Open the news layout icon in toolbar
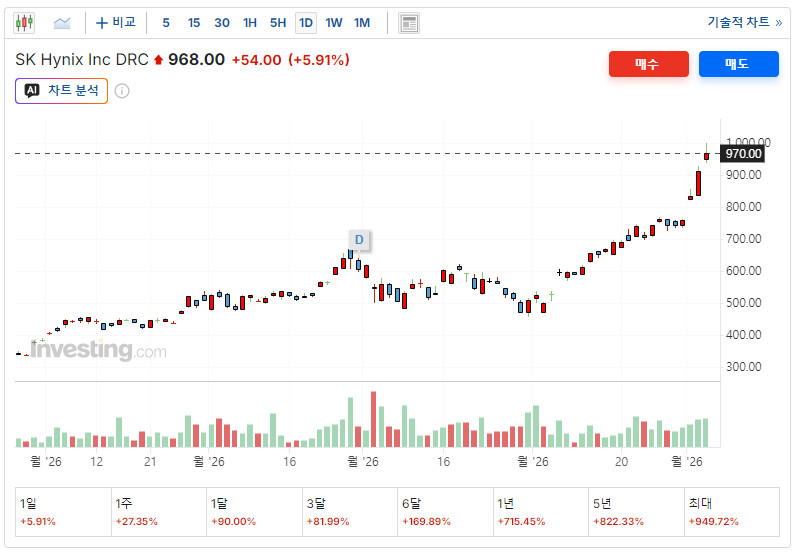Viewport: 794px width, 552px height. coord(409,23)
